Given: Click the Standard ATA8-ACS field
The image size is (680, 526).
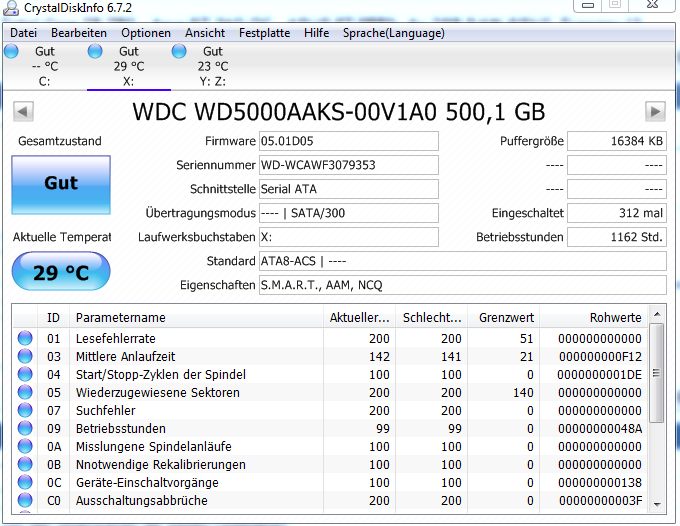Looking at the screenshot, I should [x=463, y=261].
